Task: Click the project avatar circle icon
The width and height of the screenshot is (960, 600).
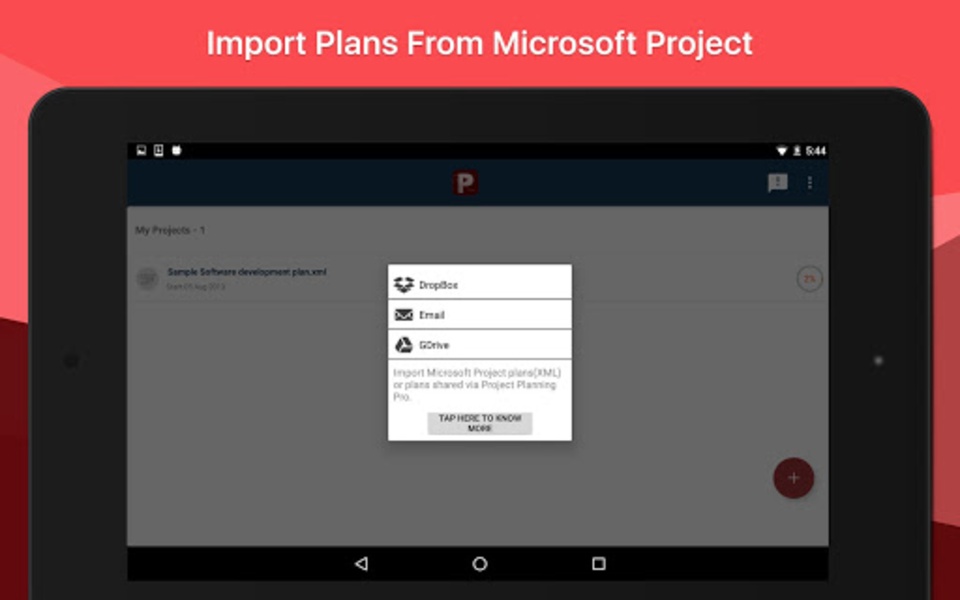Action: [148, 279]
